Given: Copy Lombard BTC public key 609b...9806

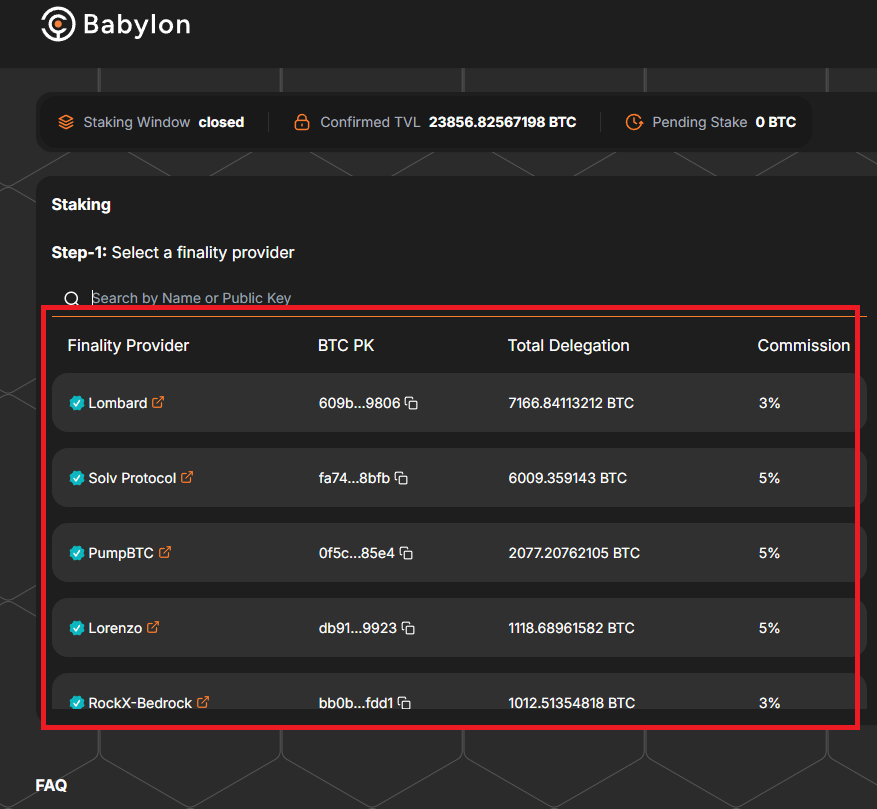Looking at the screenshot, I should [411, 403].
